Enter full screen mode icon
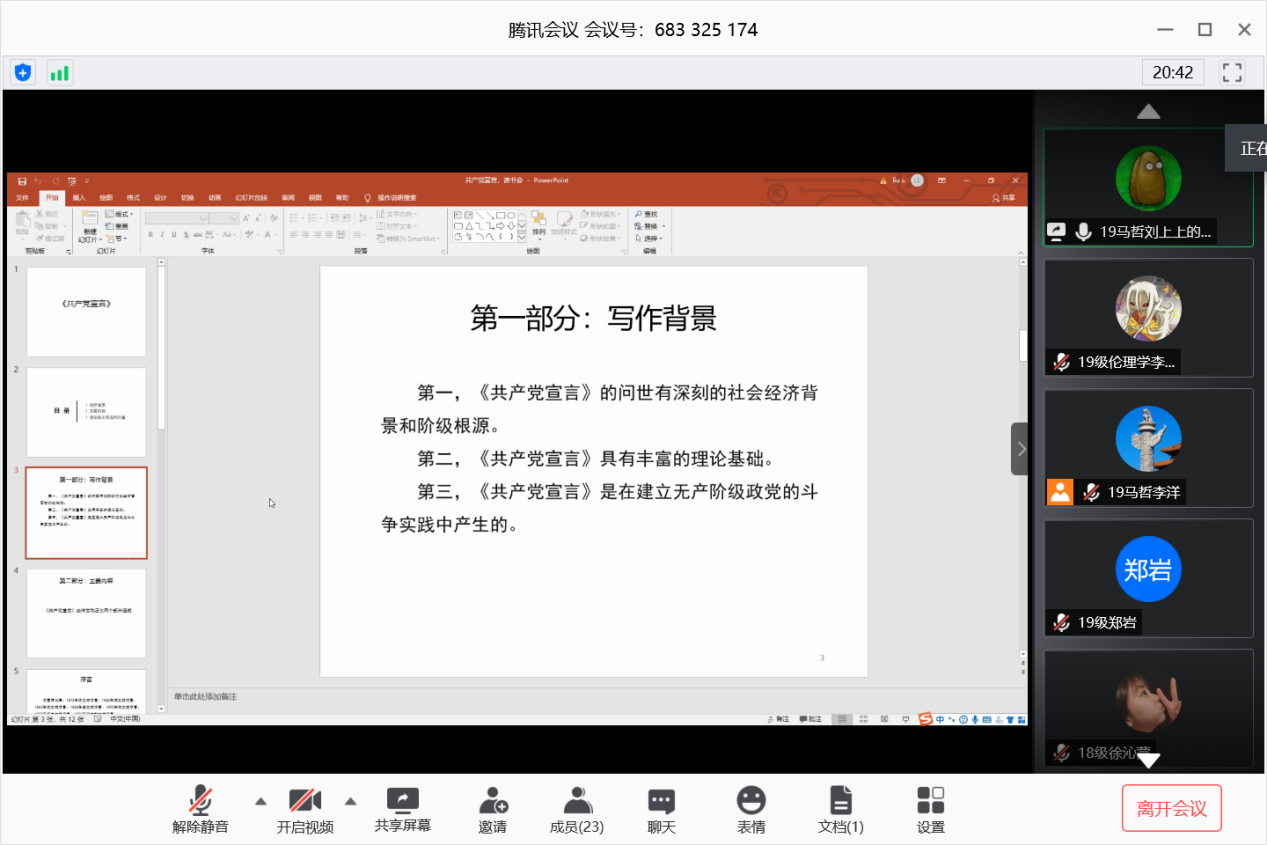Image resolution: width=1267 pixels, height=845 pixels. pyautogui.click(x=1232, y=72)
